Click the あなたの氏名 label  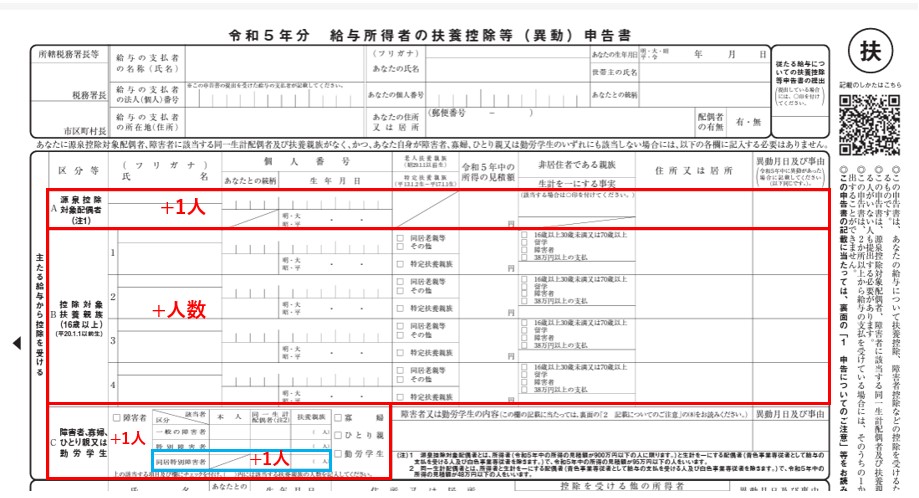pyautogui.click(x=396, y=69)
